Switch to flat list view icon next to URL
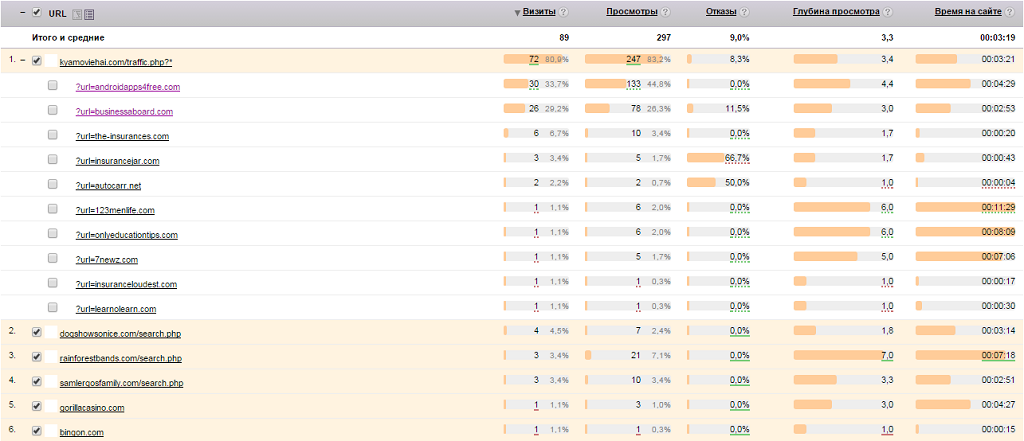 tap(89, 13)
